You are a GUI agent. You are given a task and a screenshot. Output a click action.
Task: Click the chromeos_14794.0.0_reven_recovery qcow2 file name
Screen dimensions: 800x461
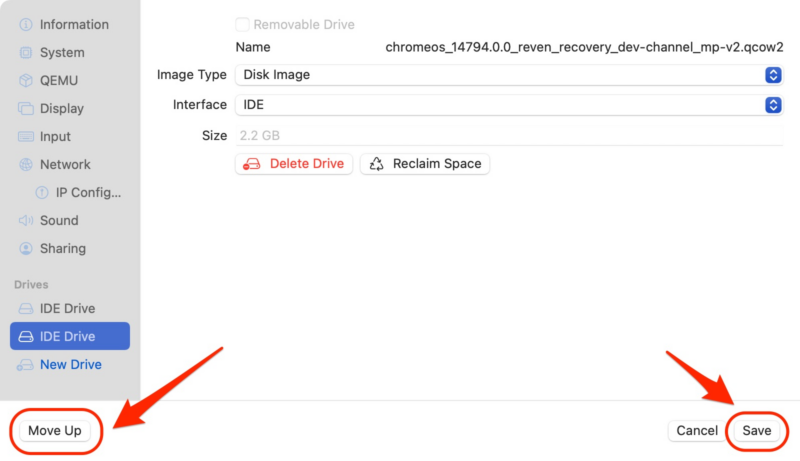click(x=584, y=47)
